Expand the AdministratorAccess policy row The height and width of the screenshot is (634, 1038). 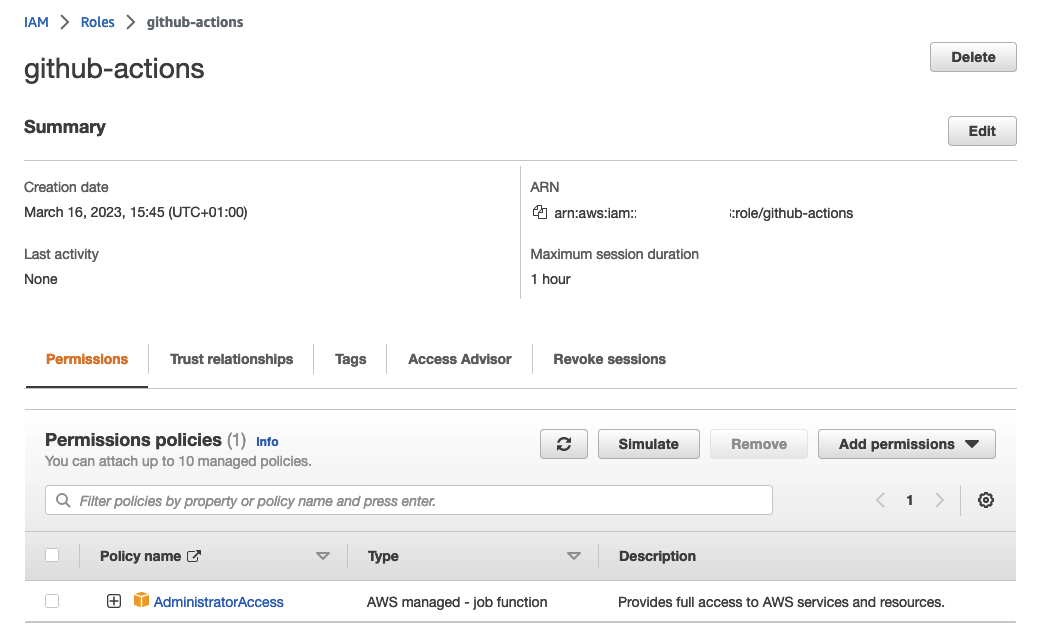(x=114, y=601)
